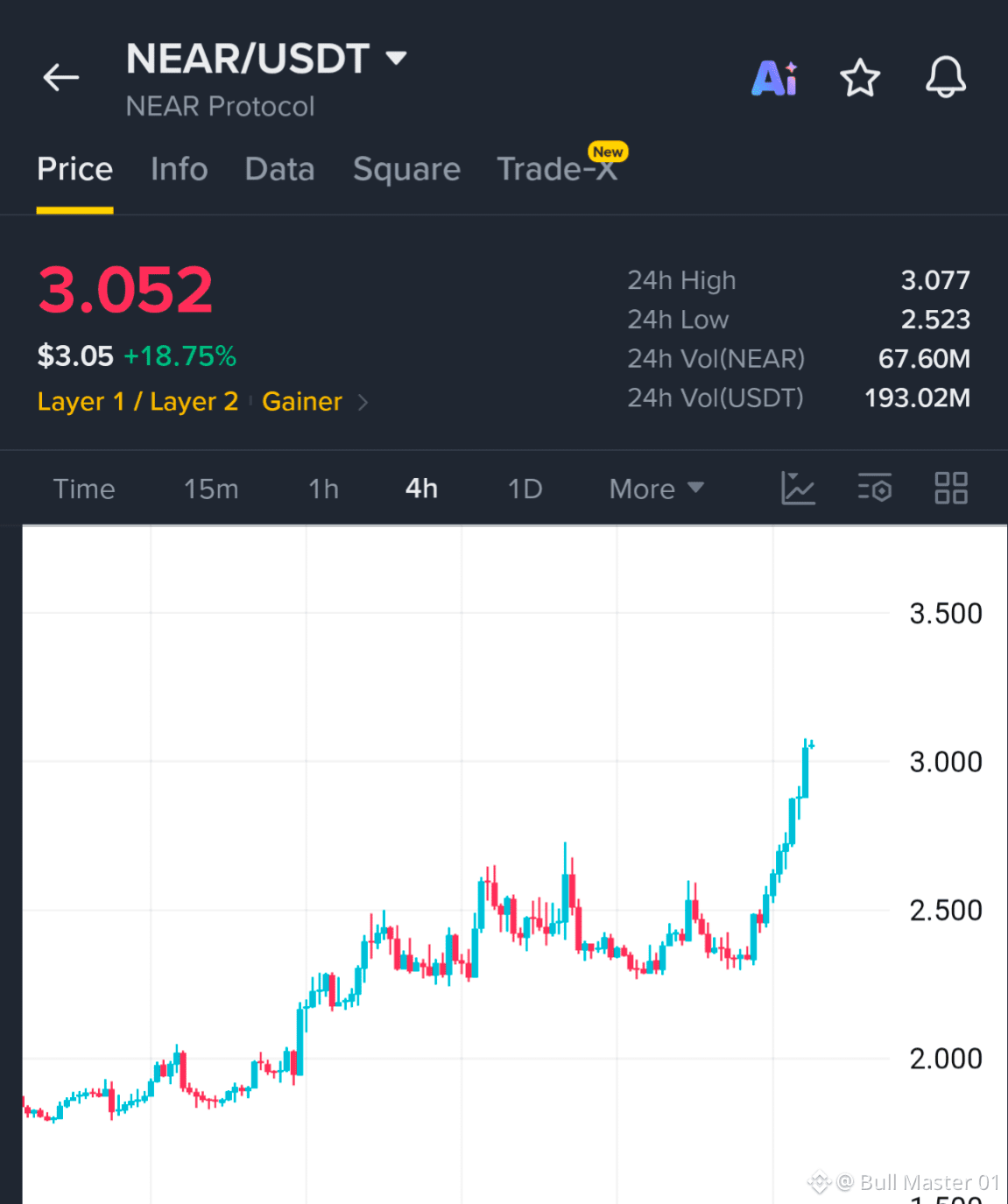Open chart settings icon beside indicators
1008x1204 pixels.
click(x=874, y=488)
